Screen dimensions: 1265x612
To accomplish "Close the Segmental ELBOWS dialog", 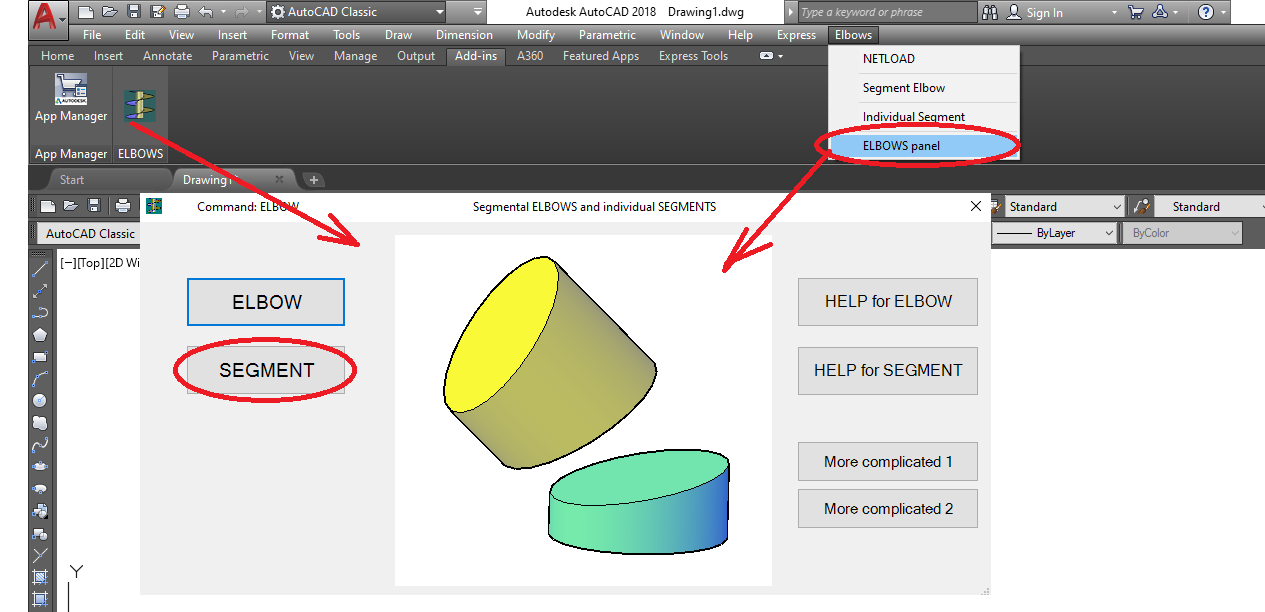I will click(x=976, y=206).
